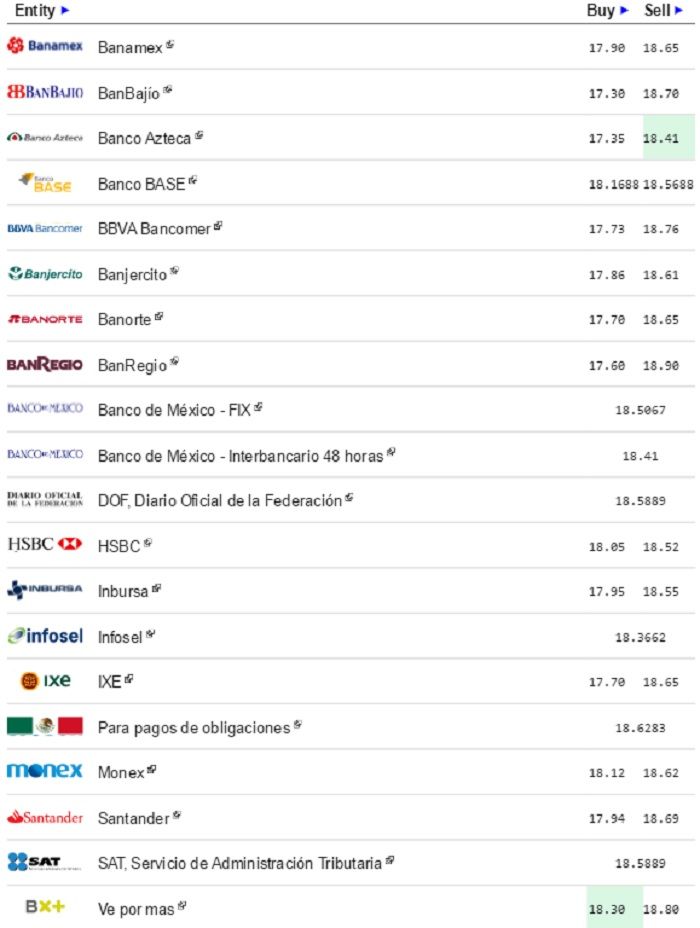700x928 pixels.
Task: Sort table by Entity column arrow
Action: coord(65,10)
